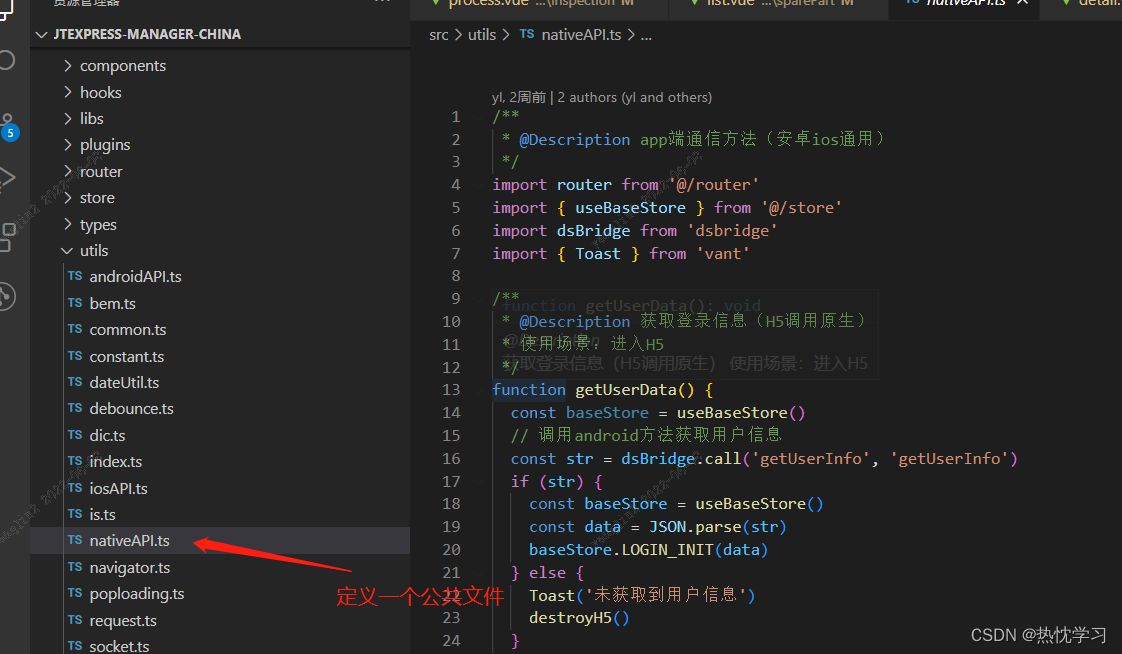
Task: Open is.ts in the explorer
Action: [x=102, y=514]
